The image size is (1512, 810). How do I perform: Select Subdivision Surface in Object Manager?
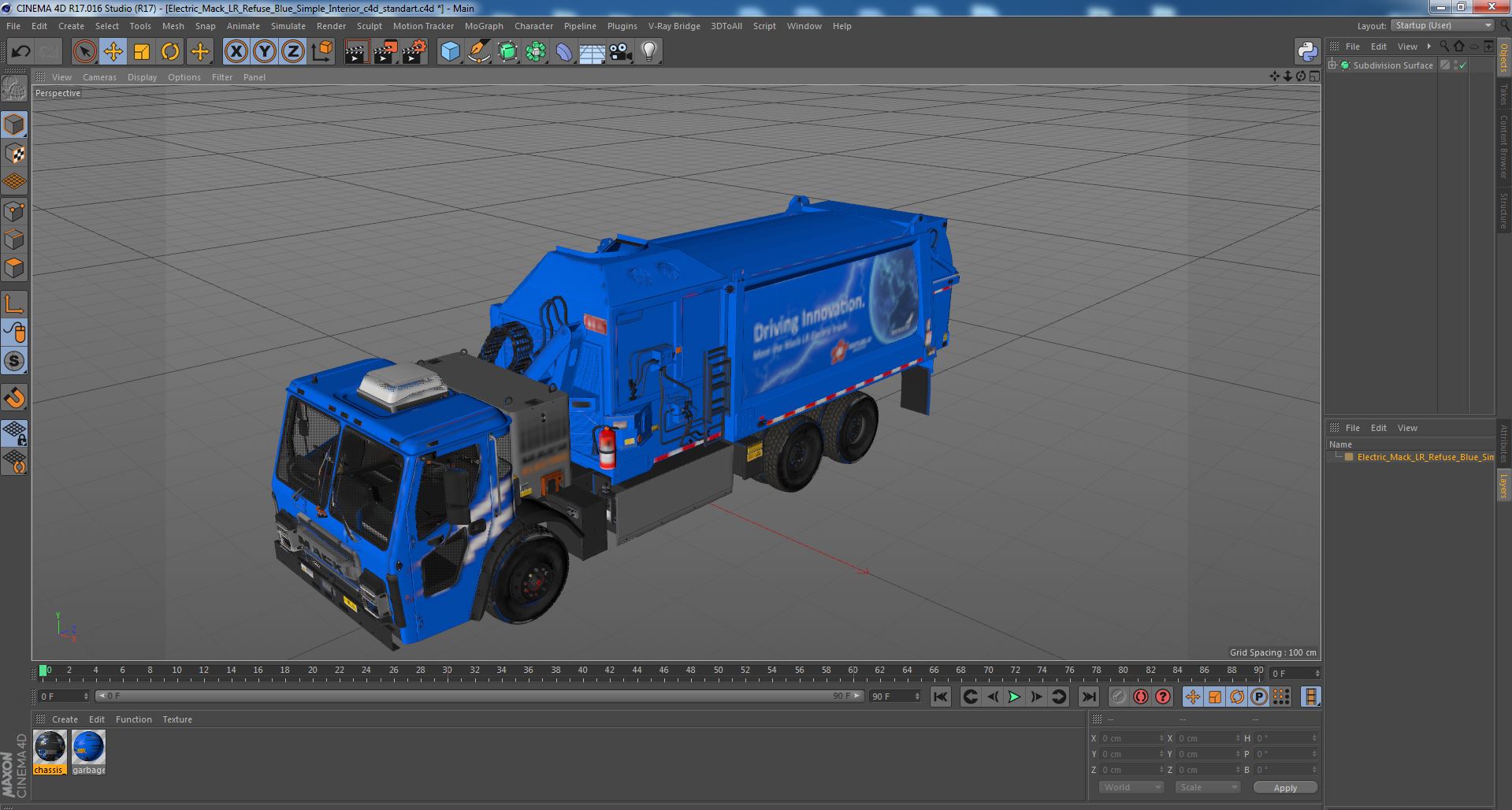click(1393, 65)
